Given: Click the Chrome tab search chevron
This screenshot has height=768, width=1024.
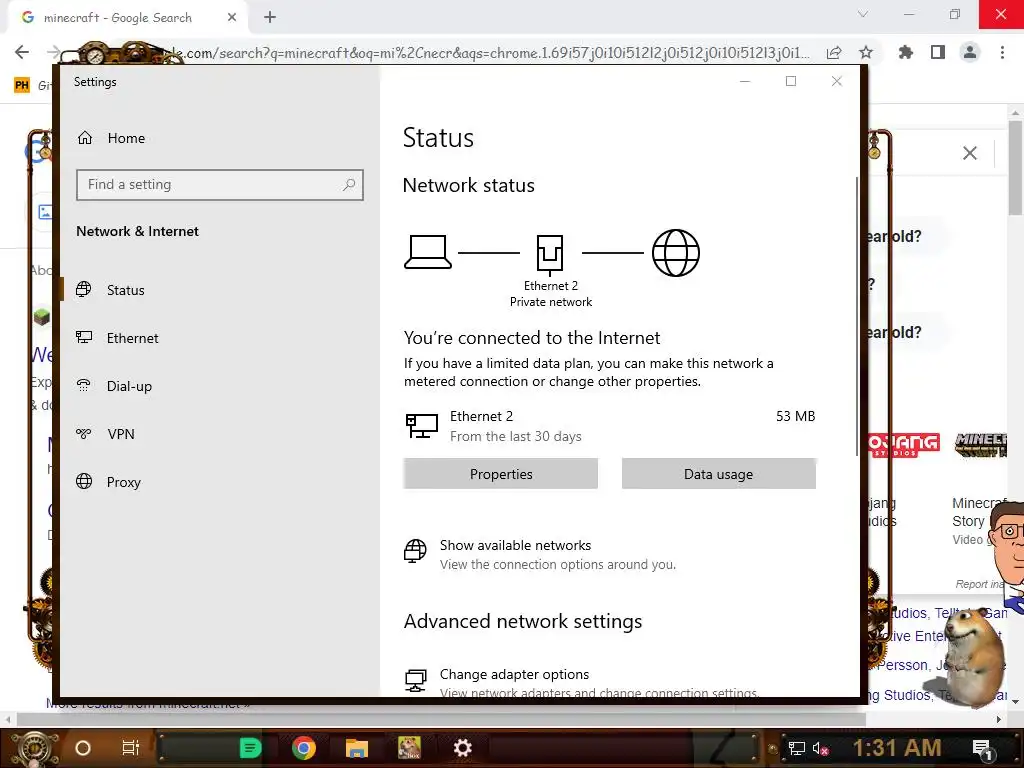Looking at the screenshot, I should click(863, 14).
